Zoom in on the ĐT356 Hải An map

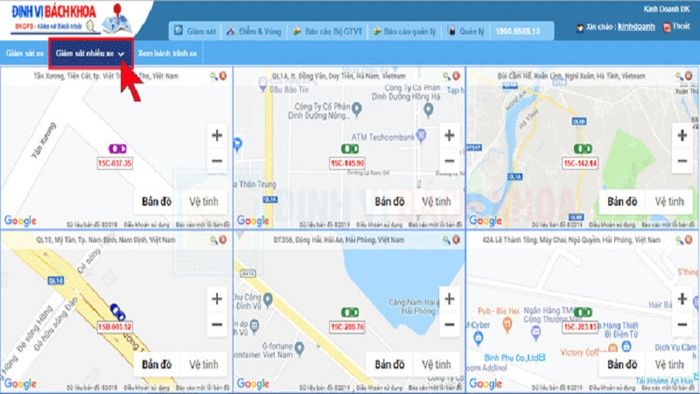click(450, 299)
